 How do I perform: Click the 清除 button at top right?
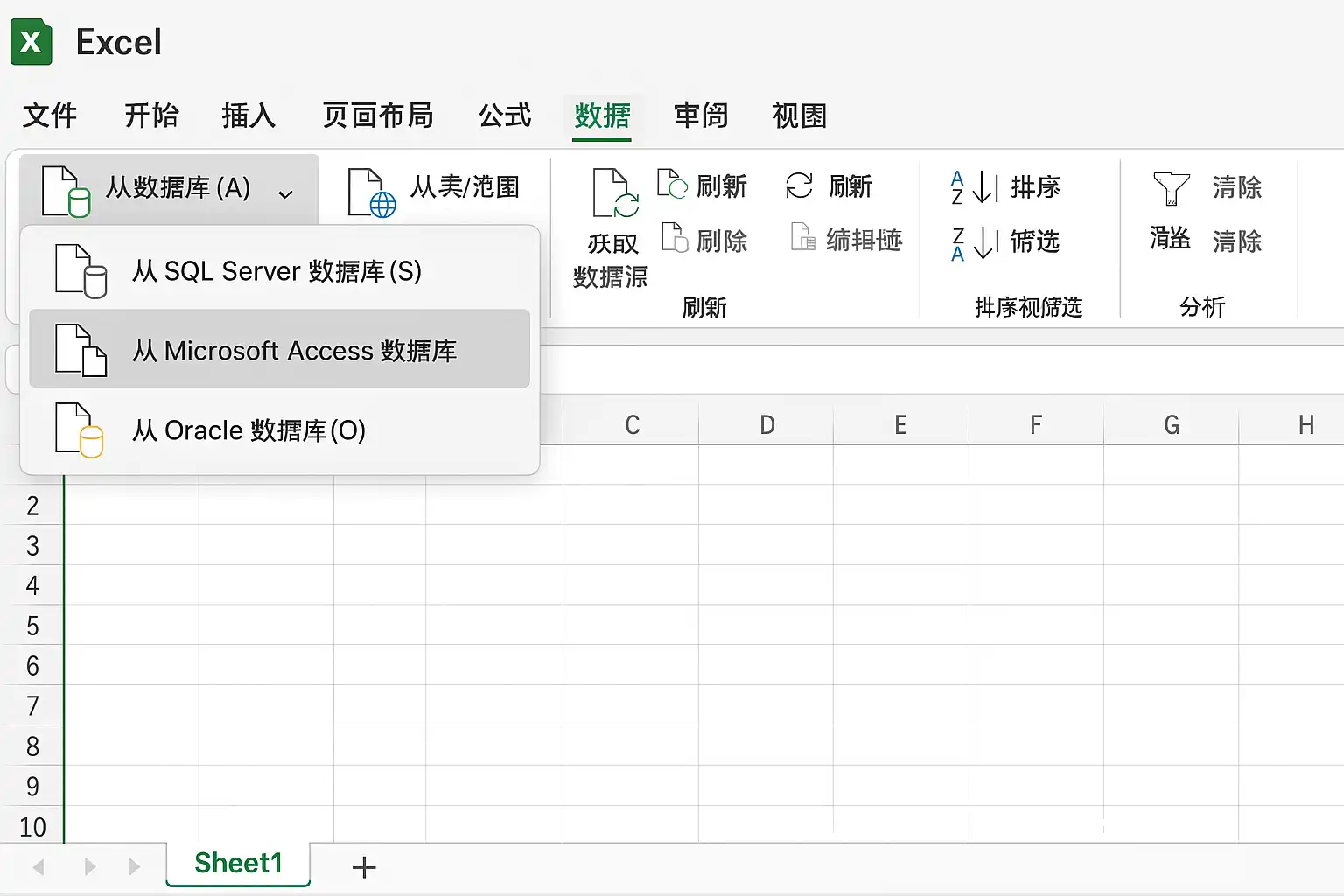click(x=1236, y=186)
